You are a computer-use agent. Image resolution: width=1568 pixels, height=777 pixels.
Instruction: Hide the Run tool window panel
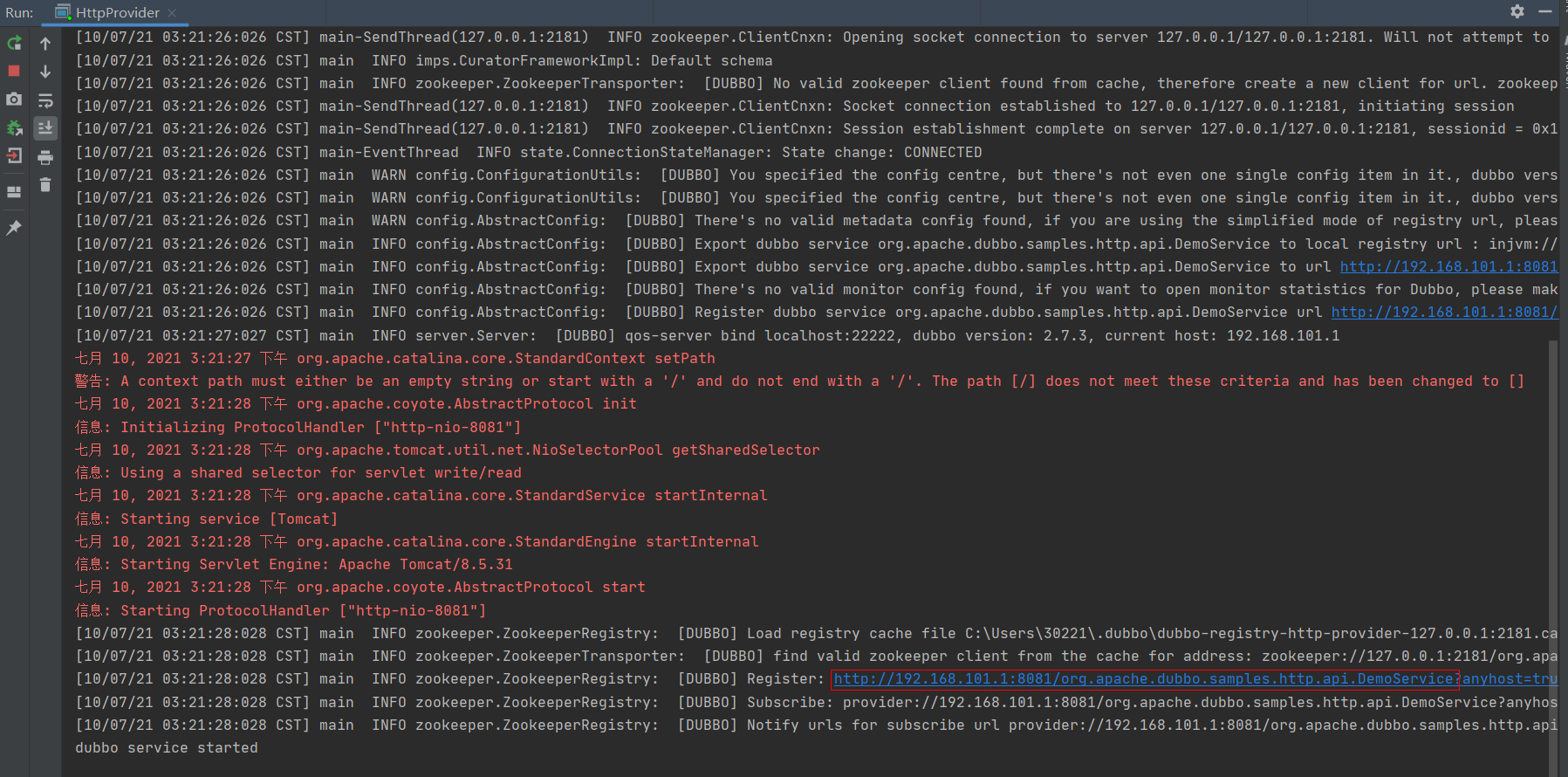click(1545, 11)
